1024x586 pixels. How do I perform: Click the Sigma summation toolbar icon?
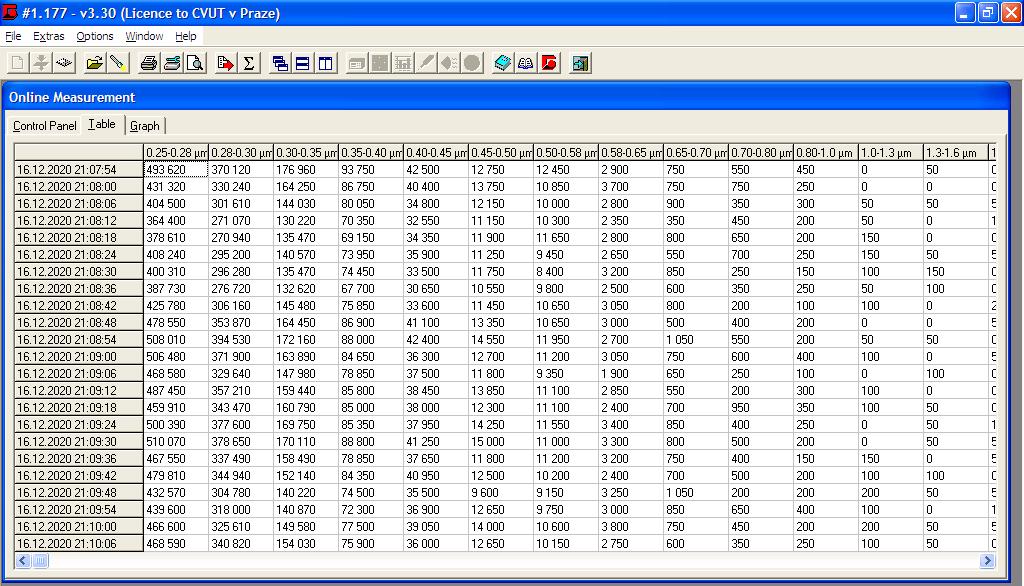click(x=249, y=63)
